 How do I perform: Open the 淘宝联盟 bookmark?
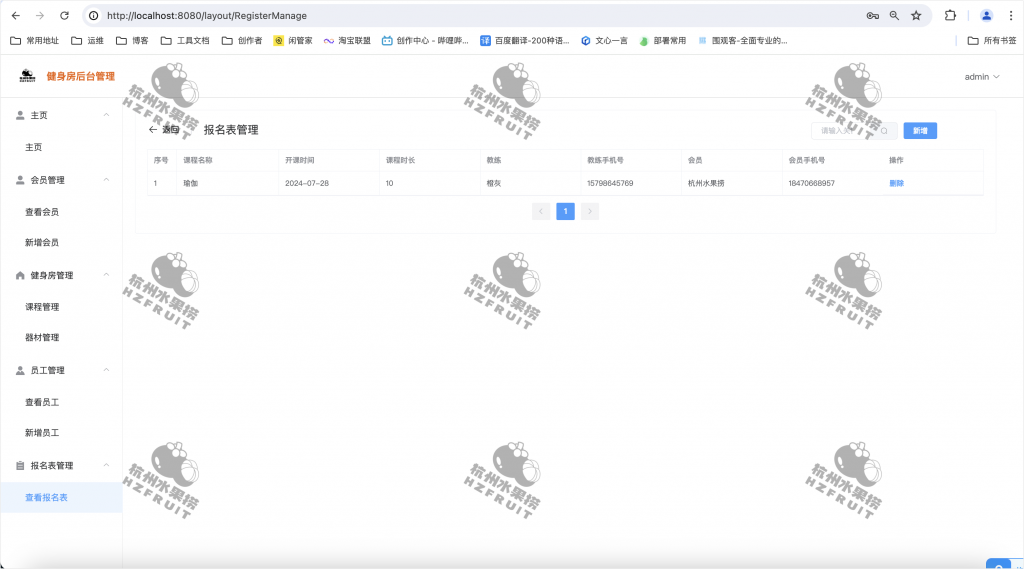(347, 41)
